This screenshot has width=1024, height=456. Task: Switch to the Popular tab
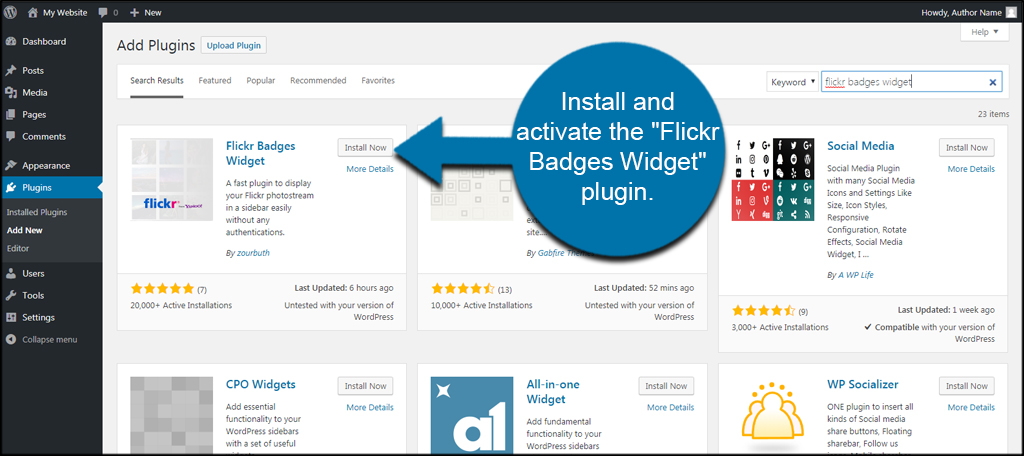point(261,81)
